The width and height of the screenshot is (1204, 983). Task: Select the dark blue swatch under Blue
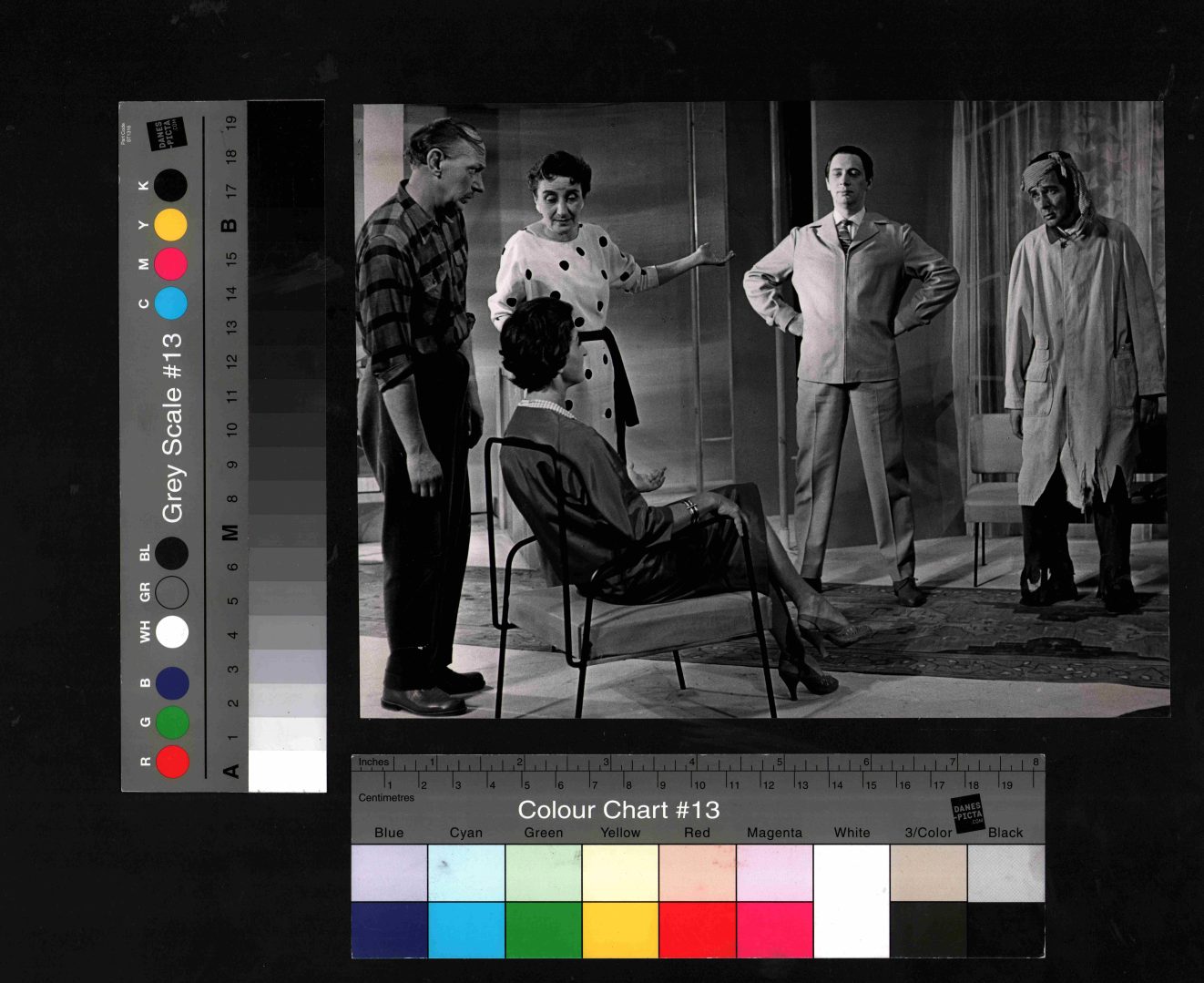[x=389, y=929]
